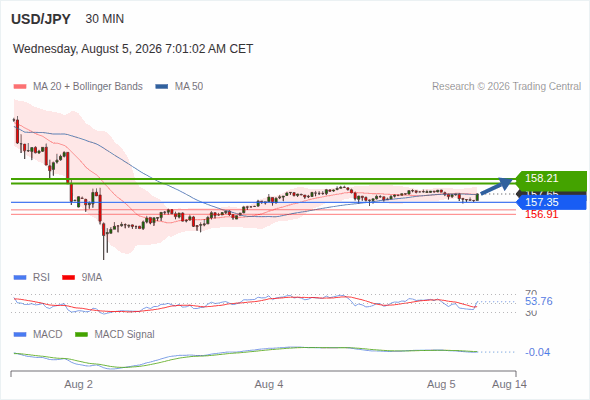Click the MACD blue legend swatch
This screenshot has width=590, height=400.
[20, 335]
